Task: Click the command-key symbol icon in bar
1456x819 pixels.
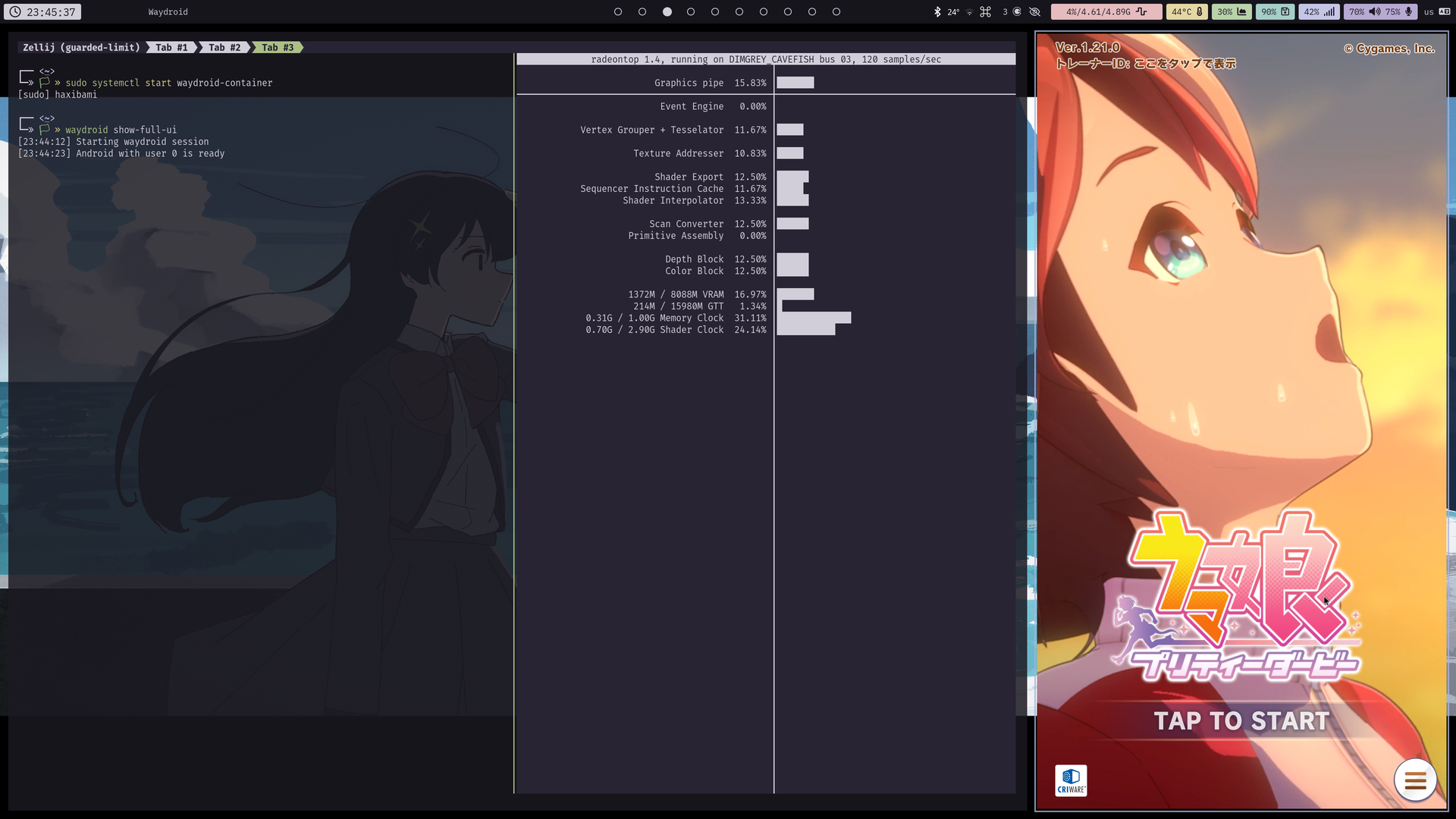Action: click(x=985, y=11)
